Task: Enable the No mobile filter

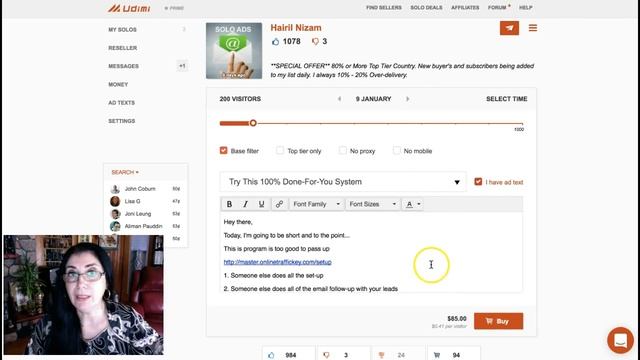Action: click(396, 150)
